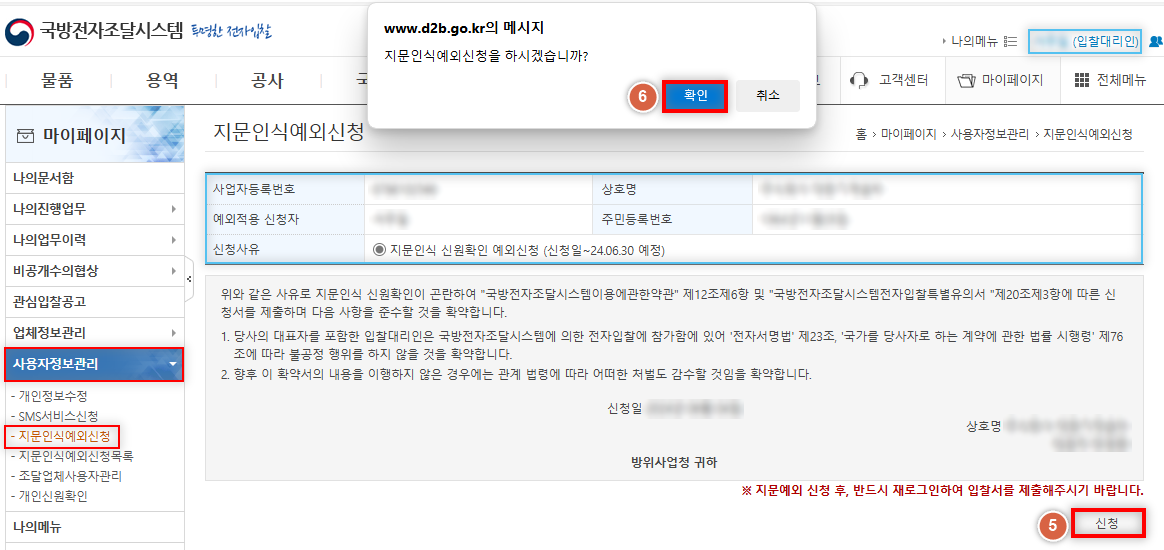This screenshot has width=1164, height=550.
Task: Click the 신청일 label in the pledge
Action: pos(624,408)
